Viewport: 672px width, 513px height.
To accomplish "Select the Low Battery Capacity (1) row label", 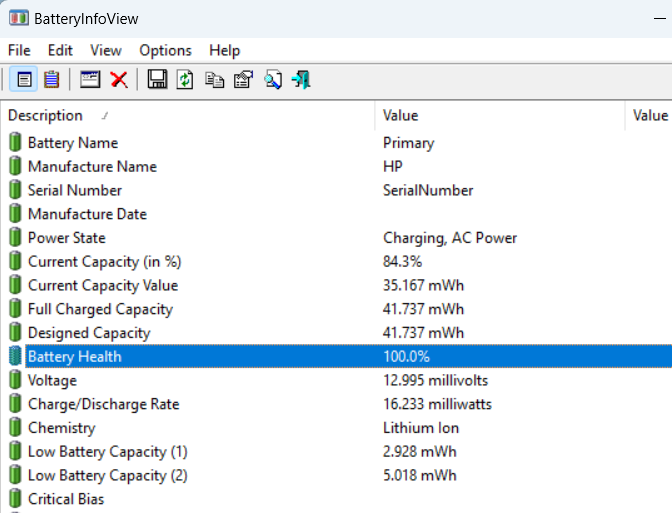I will (x=108, y=452).
